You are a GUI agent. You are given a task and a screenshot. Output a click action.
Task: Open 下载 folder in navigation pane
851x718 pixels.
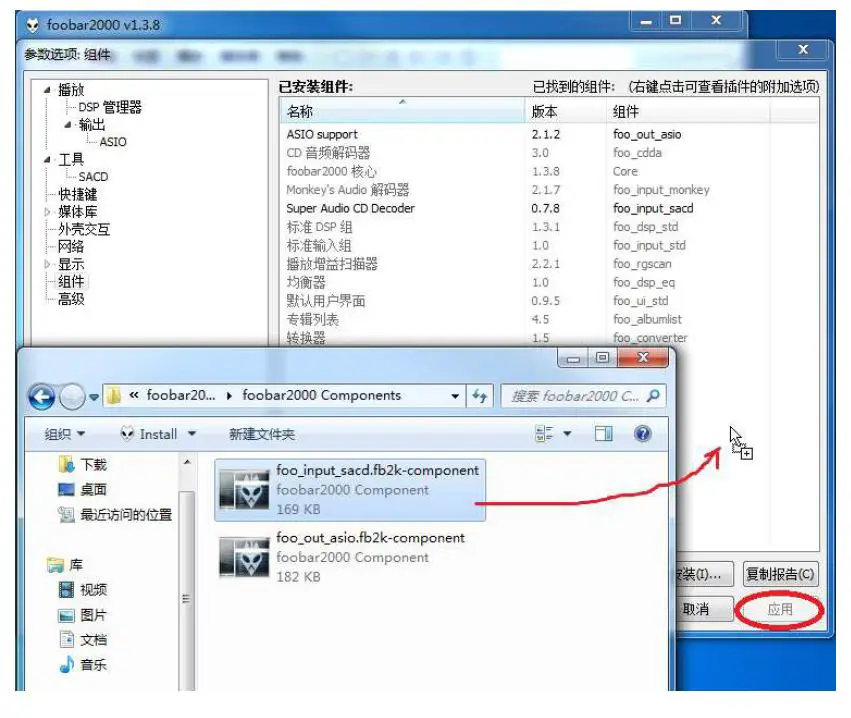coord(82,465)
